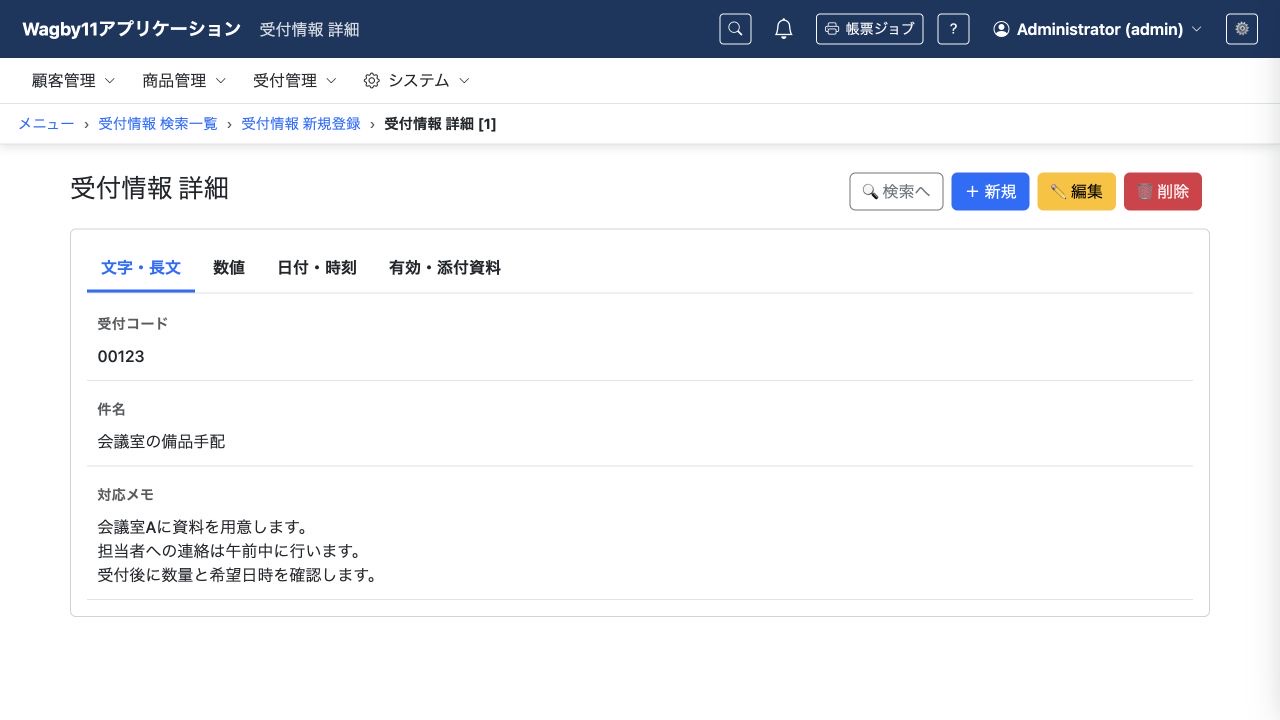1280x720 pixels.
Task: Switch to the 有効・添付資料 tab
Action: pos(445,268)
